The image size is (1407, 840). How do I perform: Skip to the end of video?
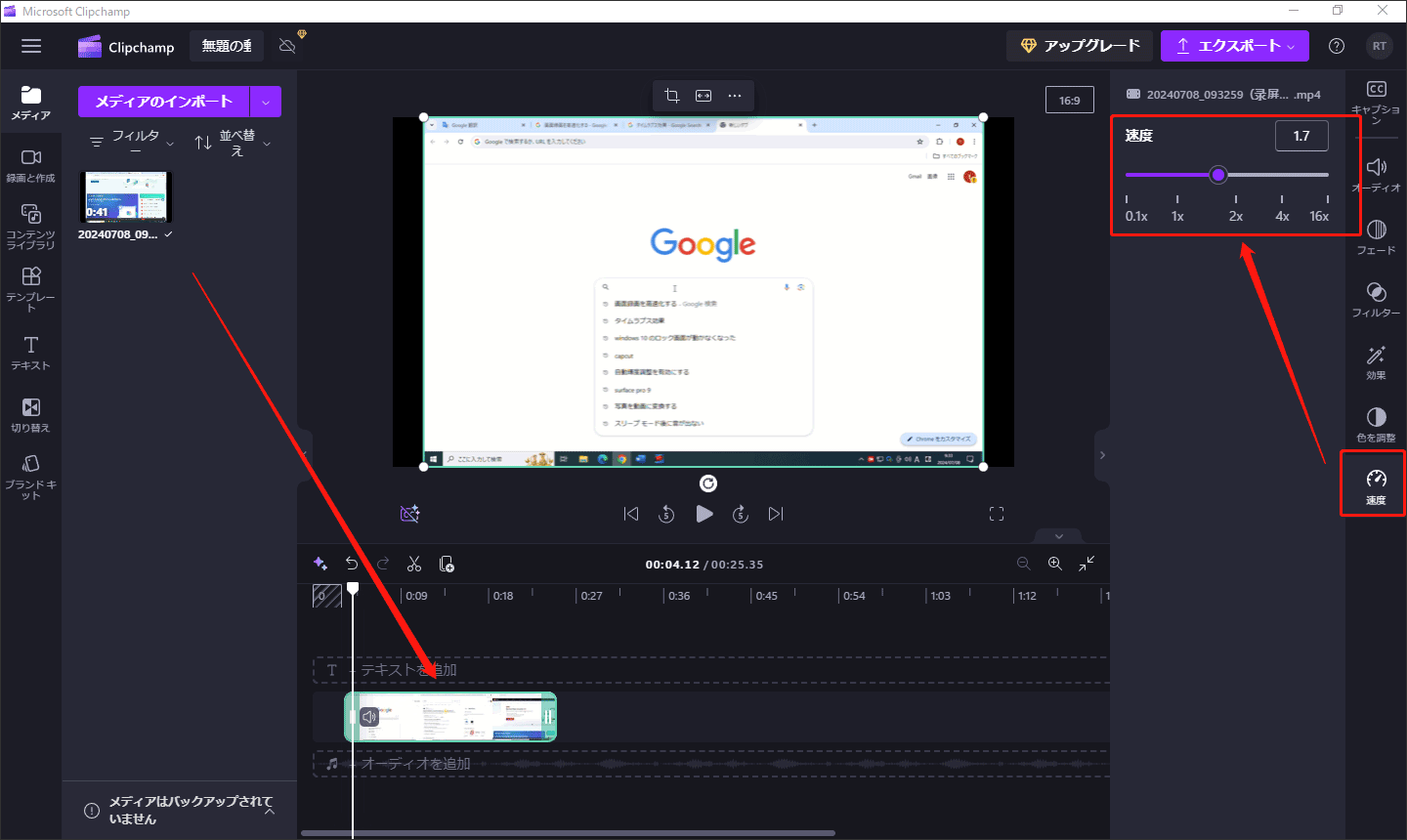click(x=776, y=514)
